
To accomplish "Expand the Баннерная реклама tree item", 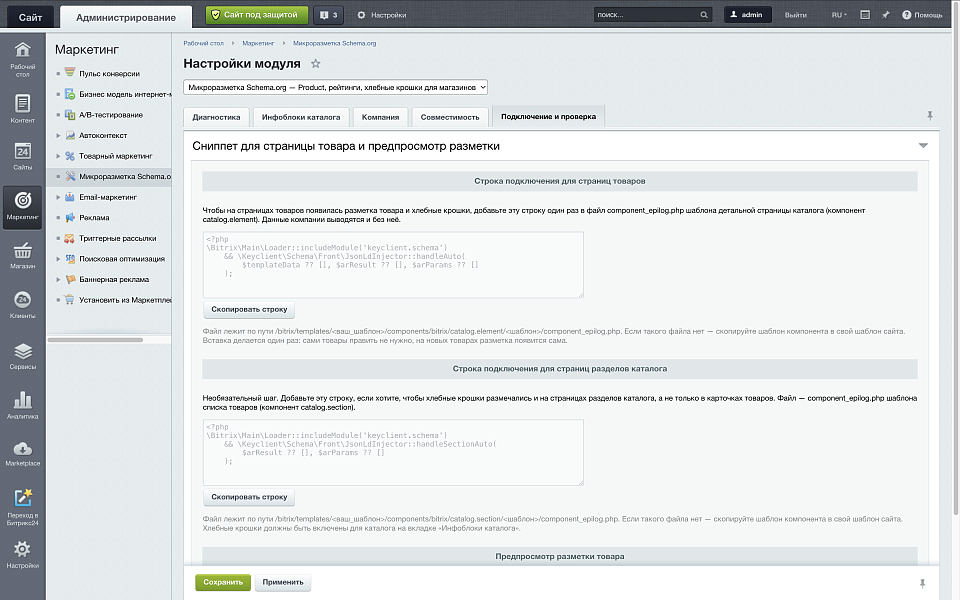I will point(58,279).
